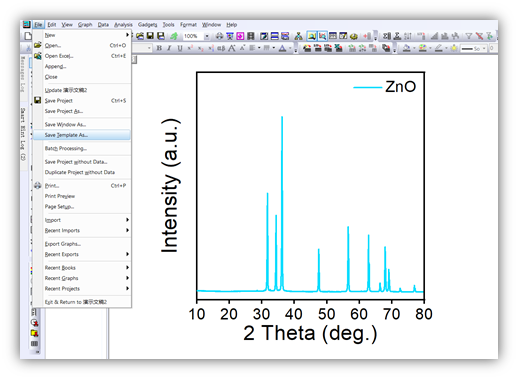Click the magnifier icon with red cross
The width and height of the screenshot is (518, 379).
tap(322, 36)
